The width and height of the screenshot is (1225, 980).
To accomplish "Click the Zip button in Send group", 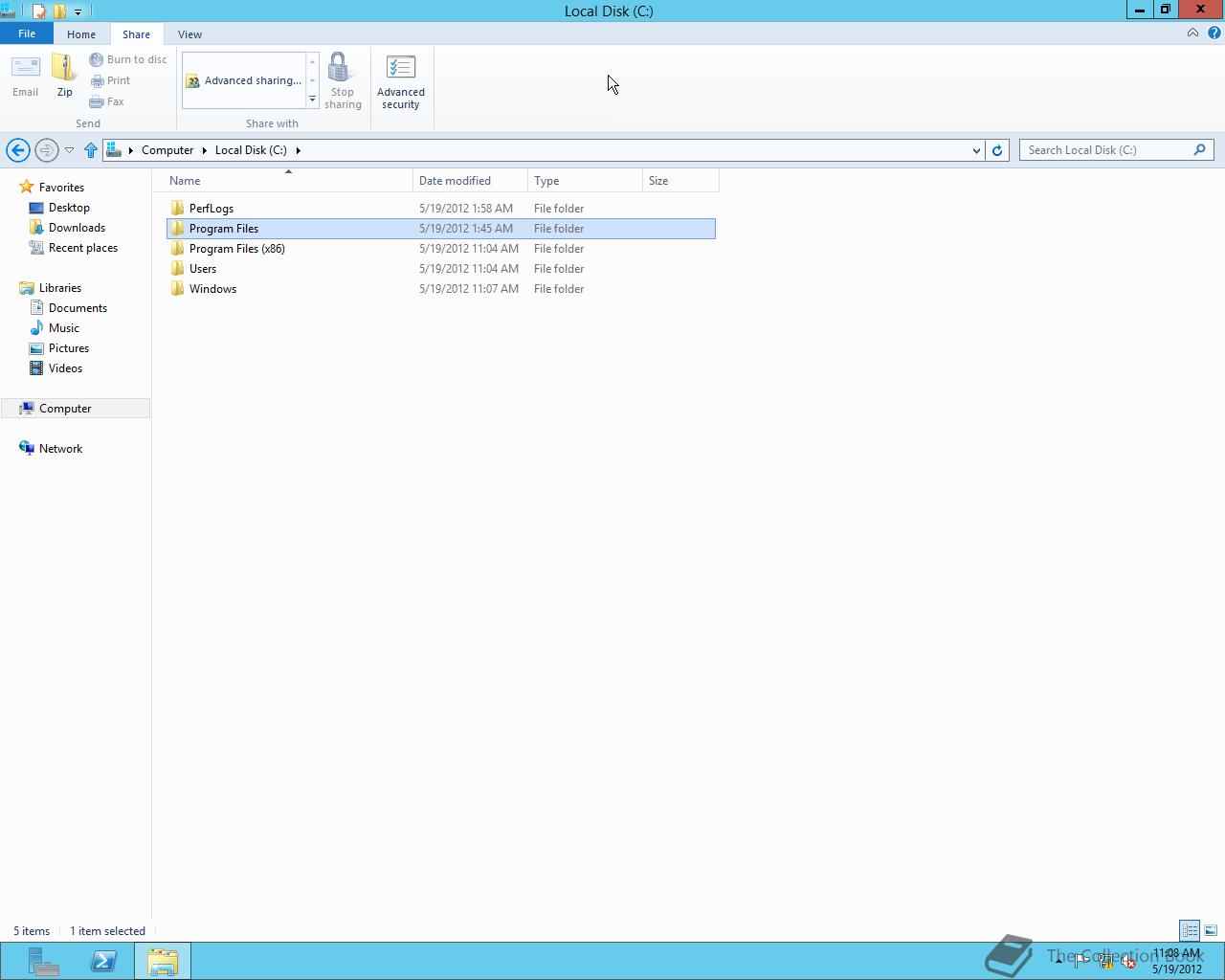I will click(64, 76).
